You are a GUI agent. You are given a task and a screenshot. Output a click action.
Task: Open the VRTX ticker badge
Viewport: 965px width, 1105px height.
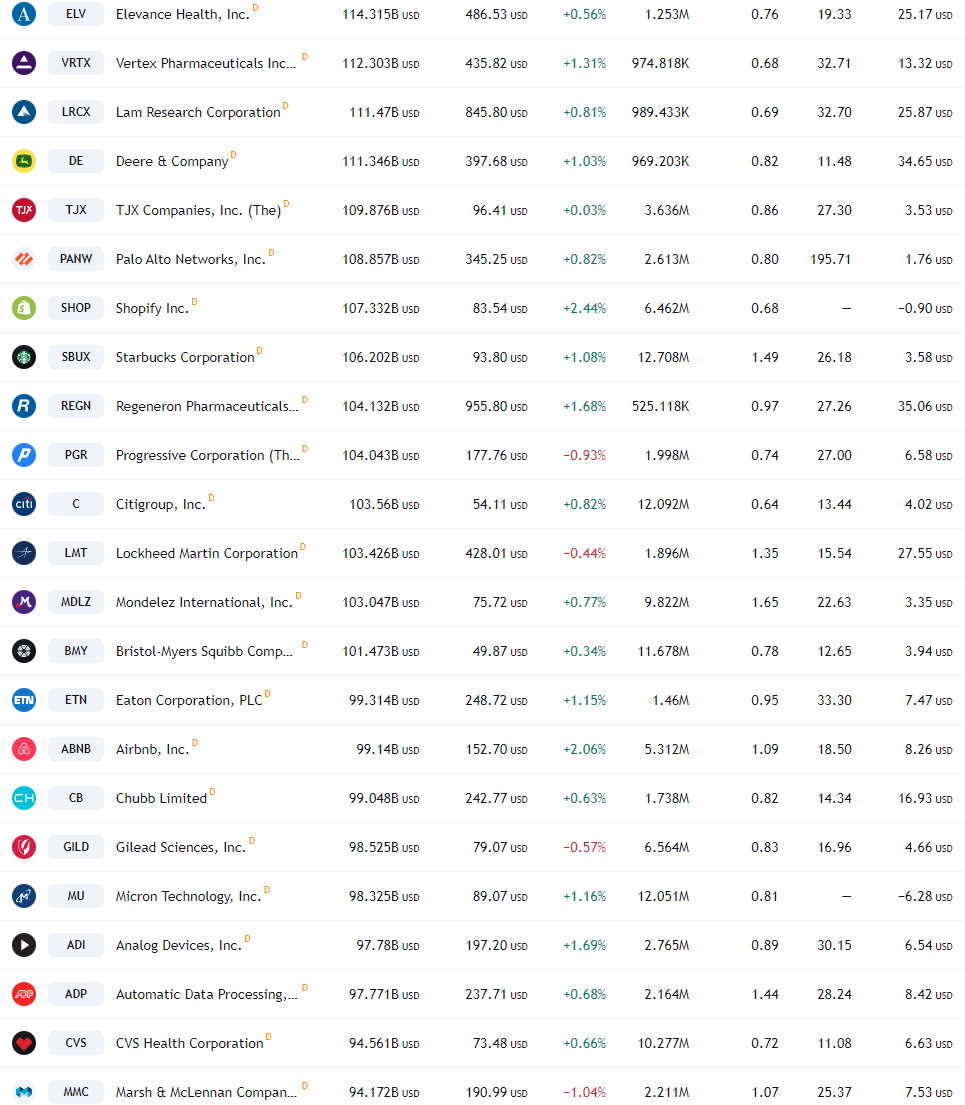75,63
